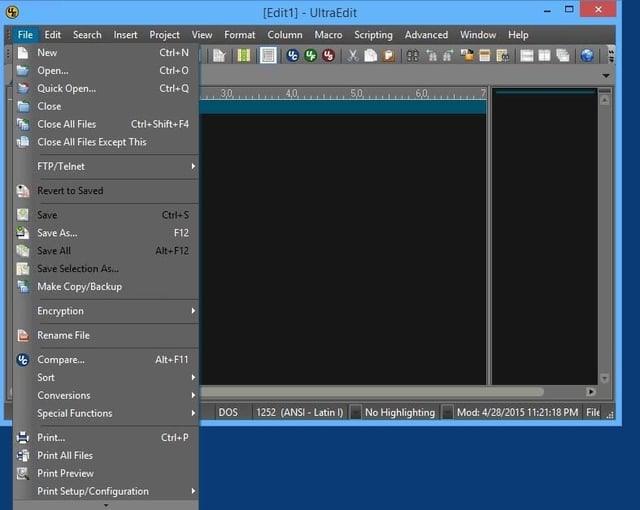Open the Macro menu
Screen dimensions: 640x510
coord(328,35)
